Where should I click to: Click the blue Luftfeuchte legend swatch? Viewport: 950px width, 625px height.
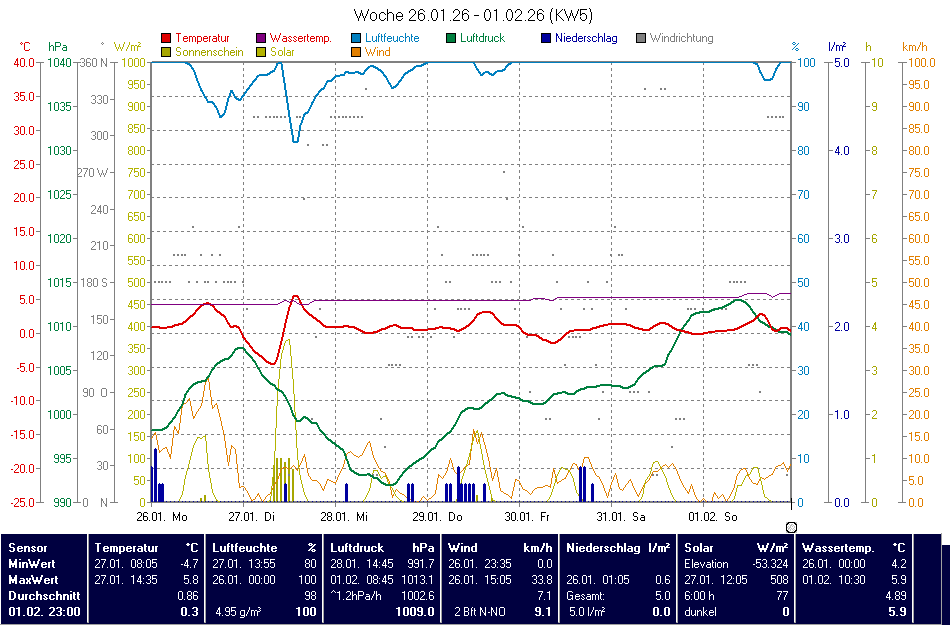(357, 39)
